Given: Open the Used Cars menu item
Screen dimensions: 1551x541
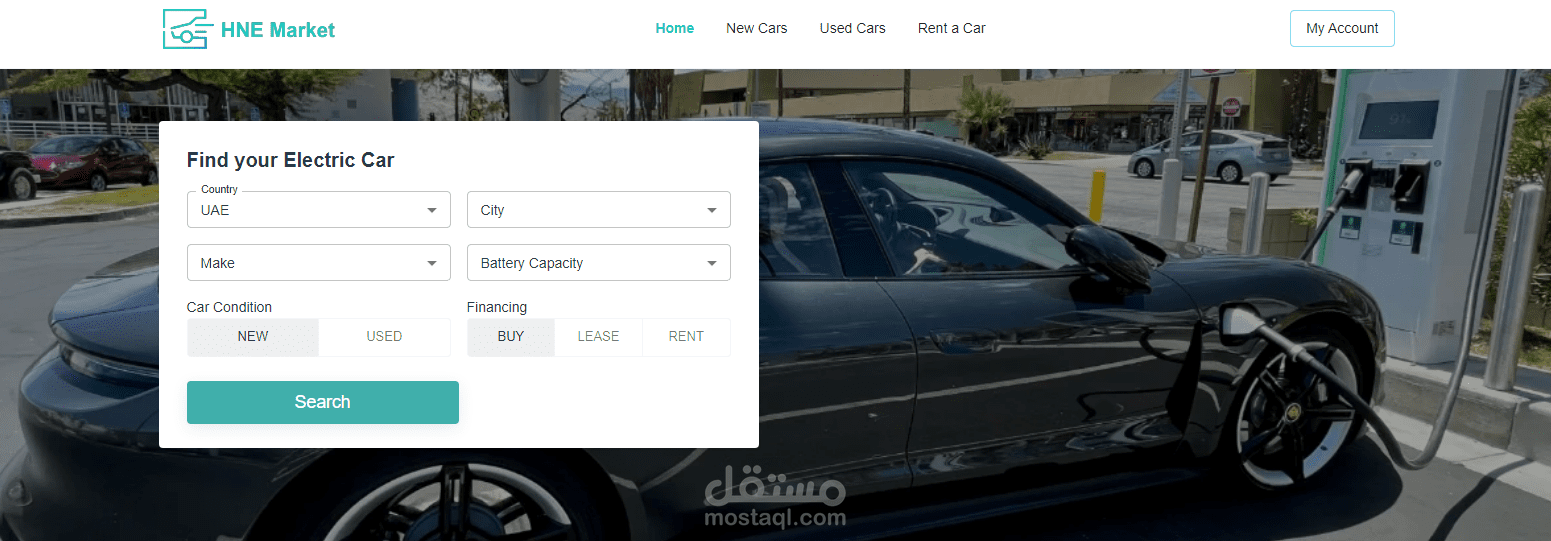Looking at the screenshot, I should click(853, 28).
